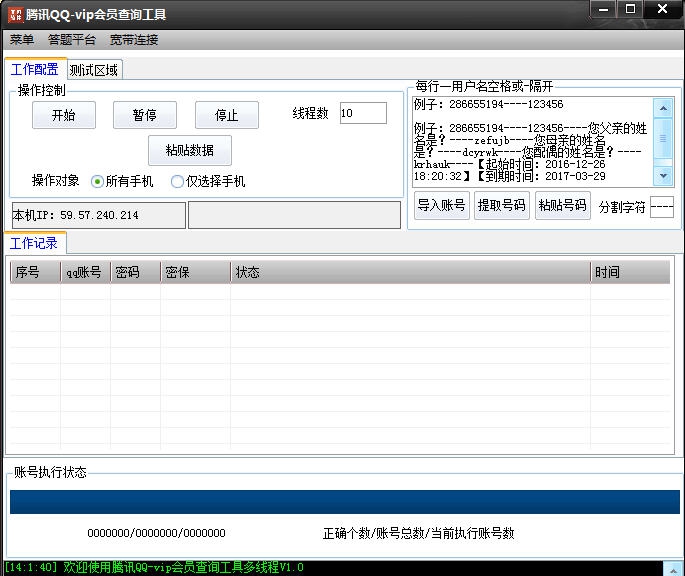This screenshot has height=576, width=685.
Task: Click the 导入账号 button
Action: pos(441,205)
